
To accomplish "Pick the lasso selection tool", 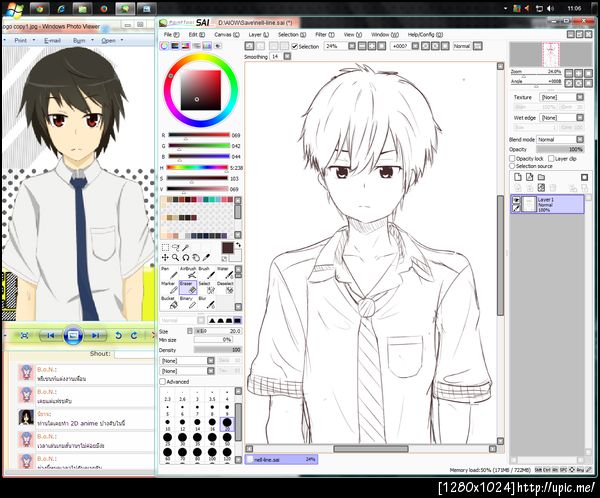I will 176,247.
